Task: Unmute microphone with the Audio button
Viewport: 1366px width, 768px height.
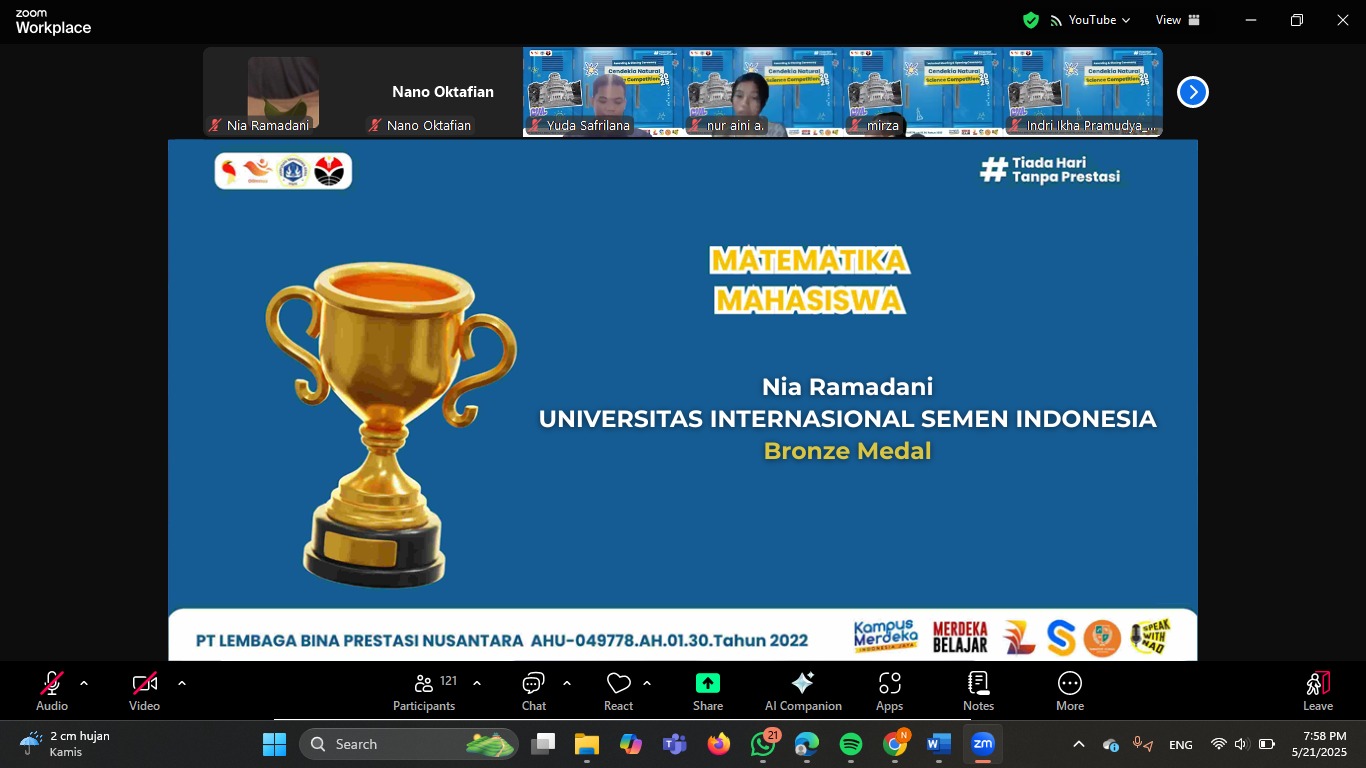Action: click(x=52, y=690)
